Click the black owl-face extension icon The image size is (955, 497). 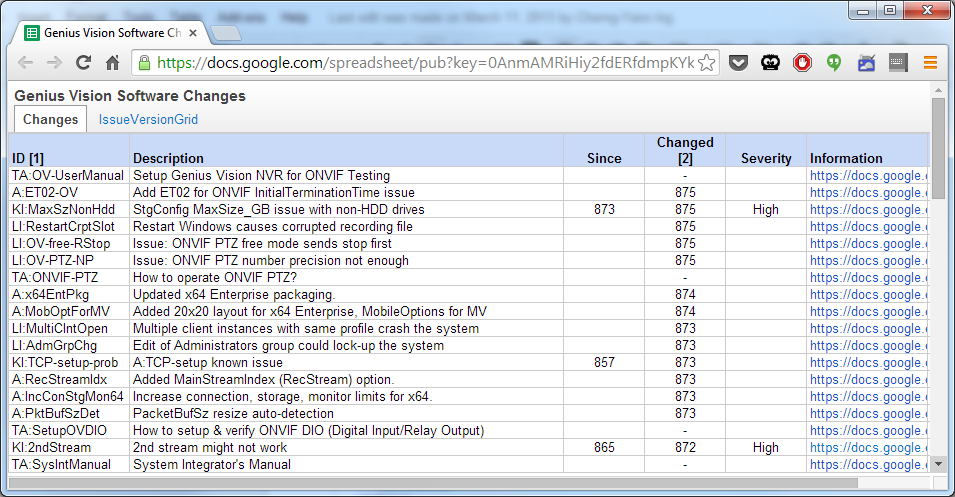(770, 62)
